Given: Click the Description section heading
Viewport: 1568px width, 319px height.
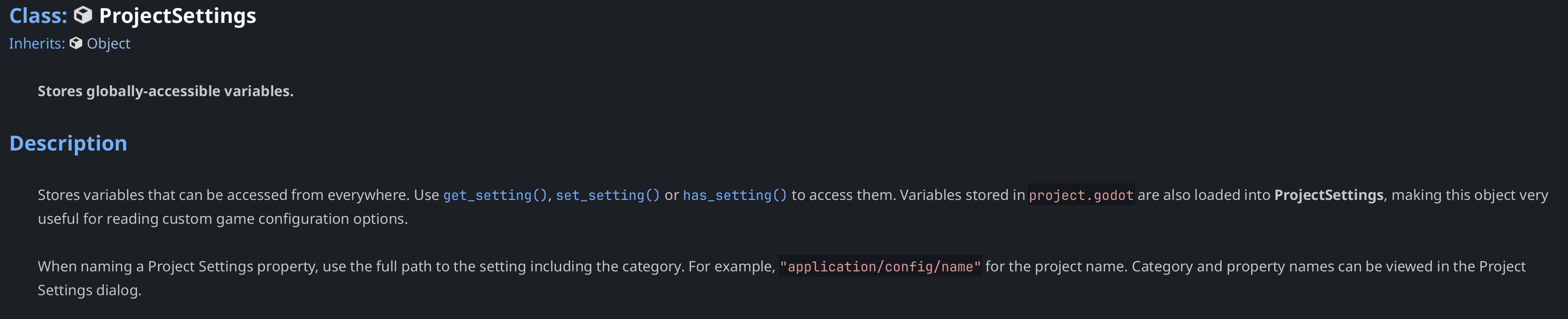Looking at the screenshot, I should [x=68, y=143].
